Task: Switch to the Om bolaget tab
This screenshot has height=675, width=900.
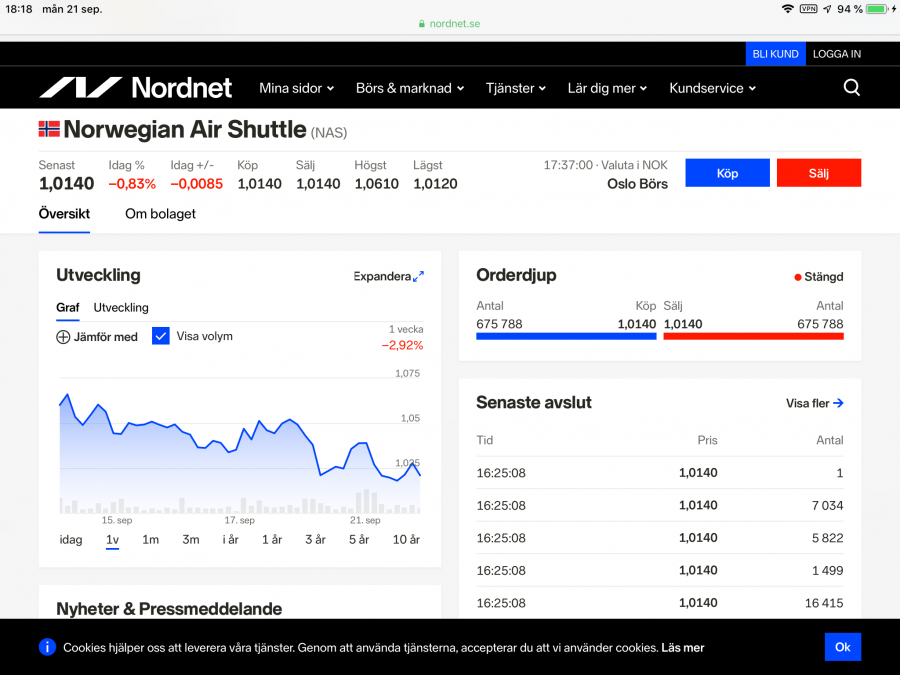Action: [160, 214]
